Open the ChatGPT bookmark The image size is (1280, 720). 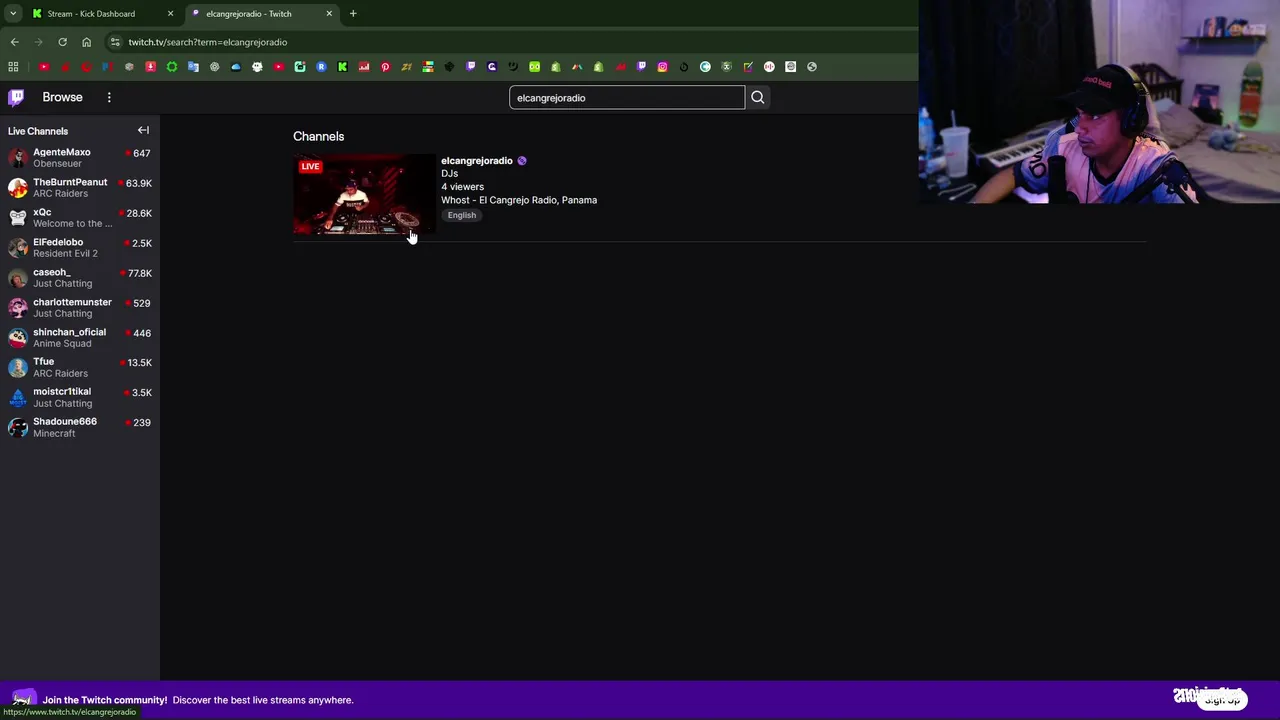coord(215,67)
